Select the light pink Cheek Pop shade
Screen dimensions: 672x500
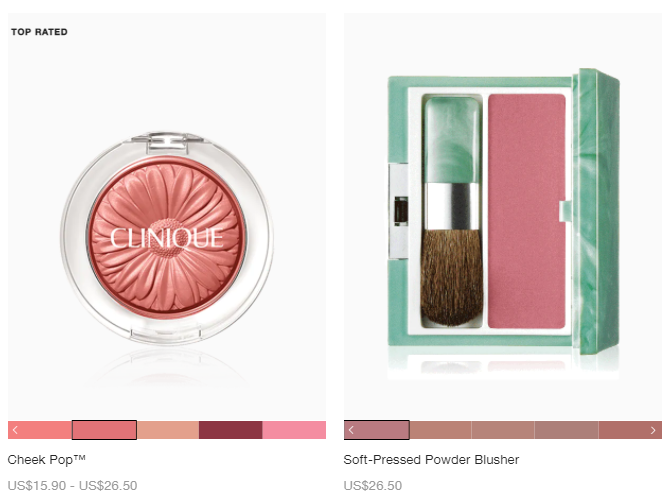click(294, 430)
